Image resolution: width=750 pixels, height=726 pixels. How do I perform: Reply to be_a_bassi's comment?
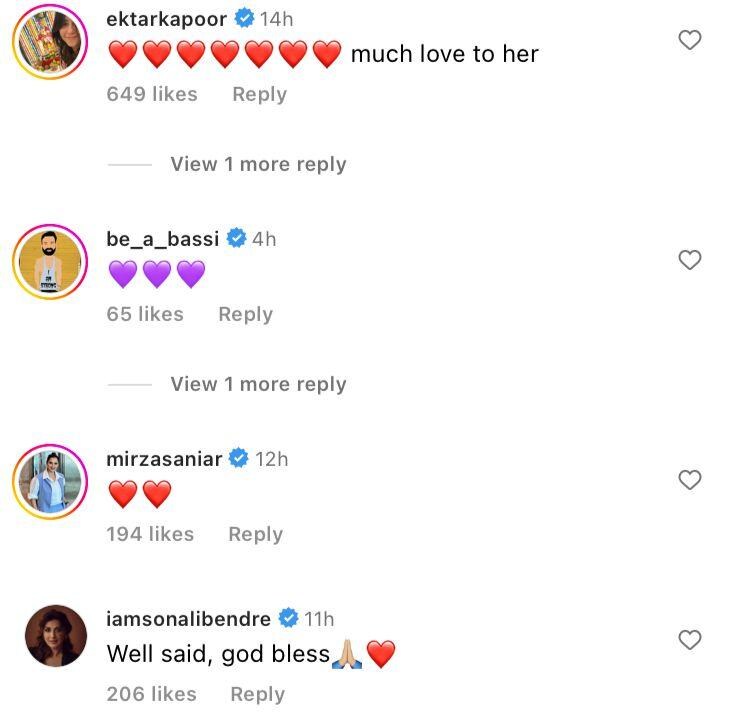[245, 314]
